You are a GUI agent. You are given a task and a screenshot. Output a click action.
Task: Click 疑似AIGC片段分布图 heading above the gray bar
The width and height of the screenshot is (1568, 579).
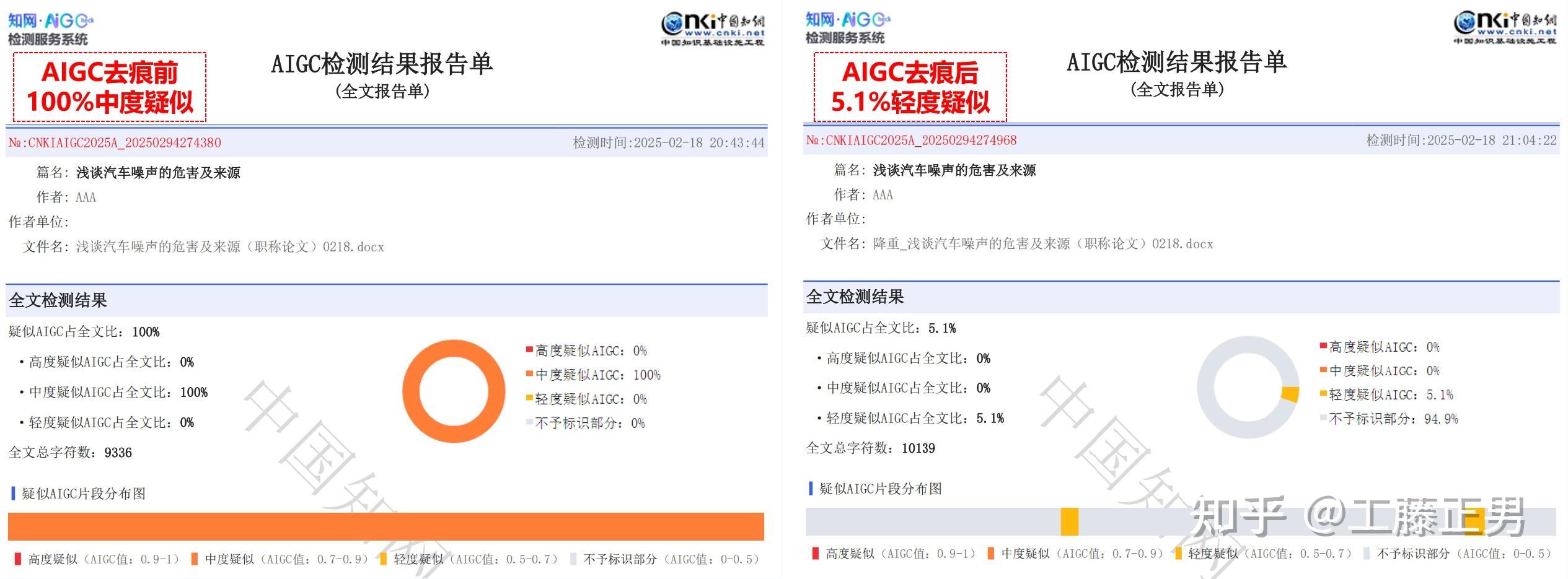tap(881, 489)
